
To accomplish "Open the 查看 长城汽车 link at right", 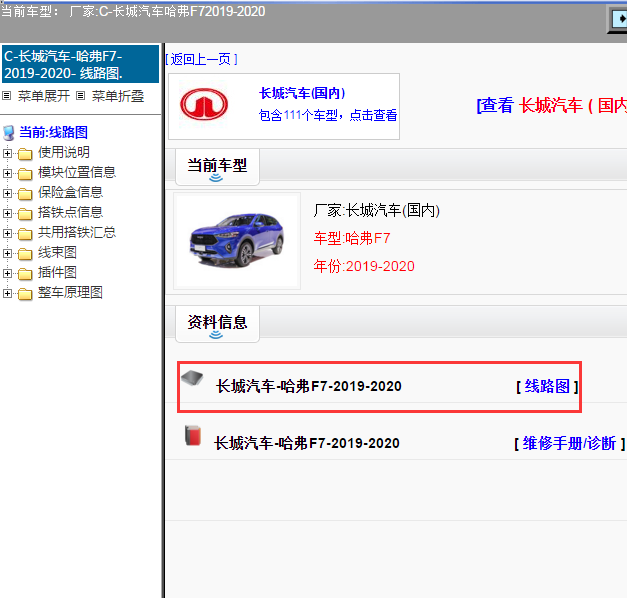I will (x=551, y=106).
